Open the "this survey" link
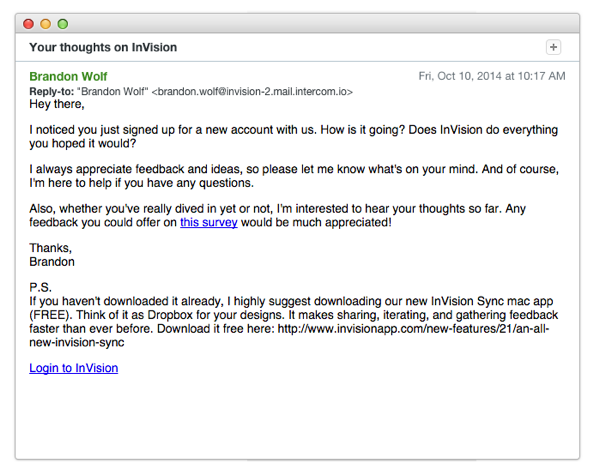This screenshot has width=600, height=476. coord(209,222)
